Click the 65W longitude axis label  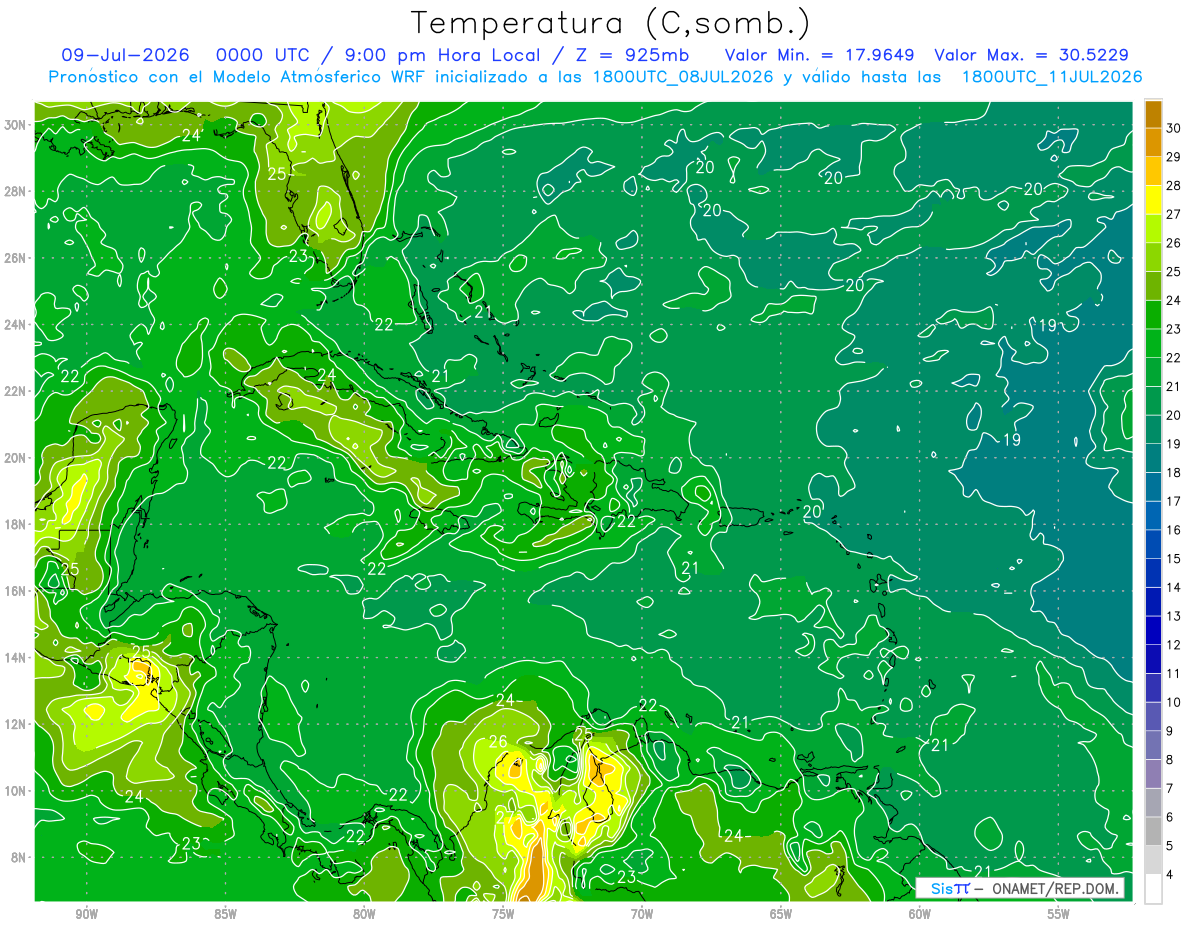pos(781,913)
